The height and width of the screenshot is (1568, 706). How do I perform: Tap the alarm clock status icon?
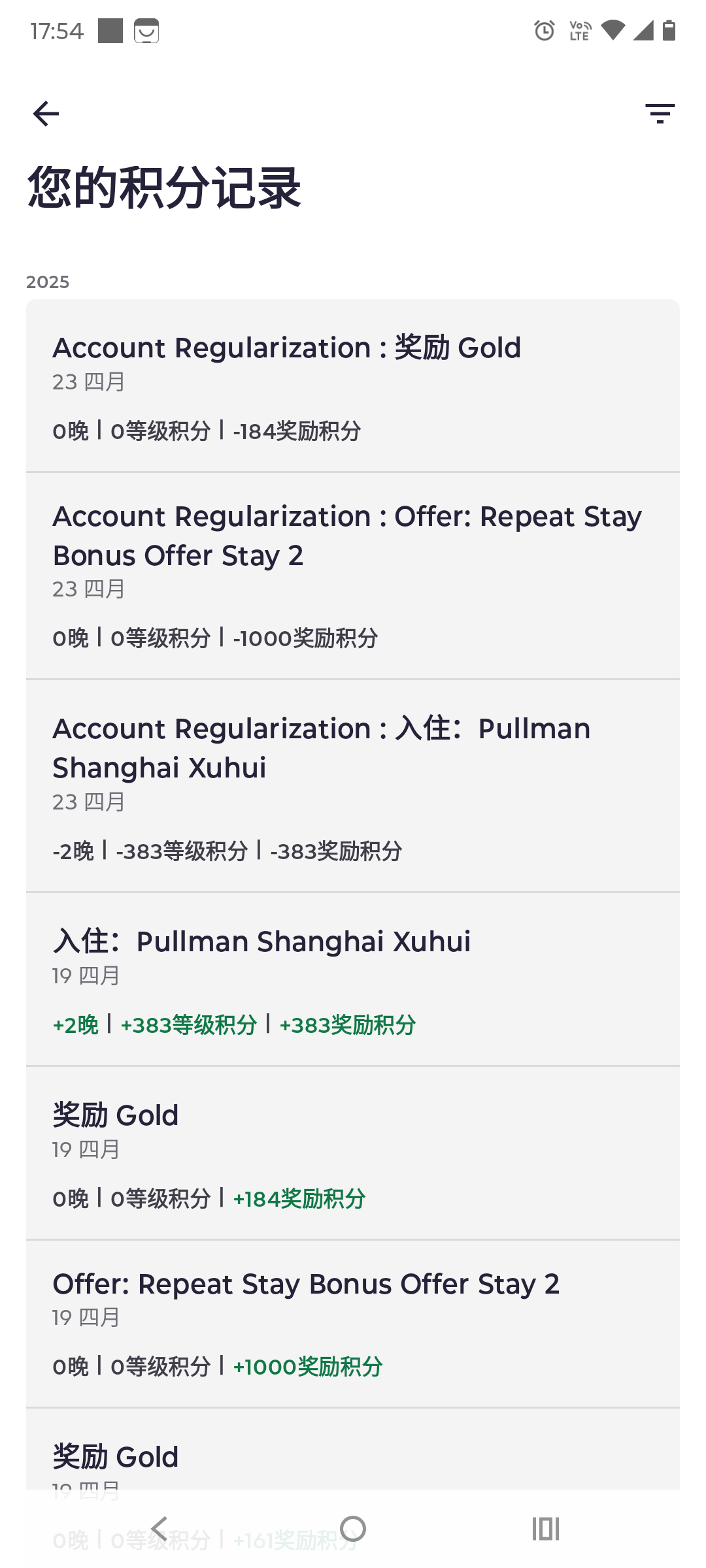coord(545,31)
